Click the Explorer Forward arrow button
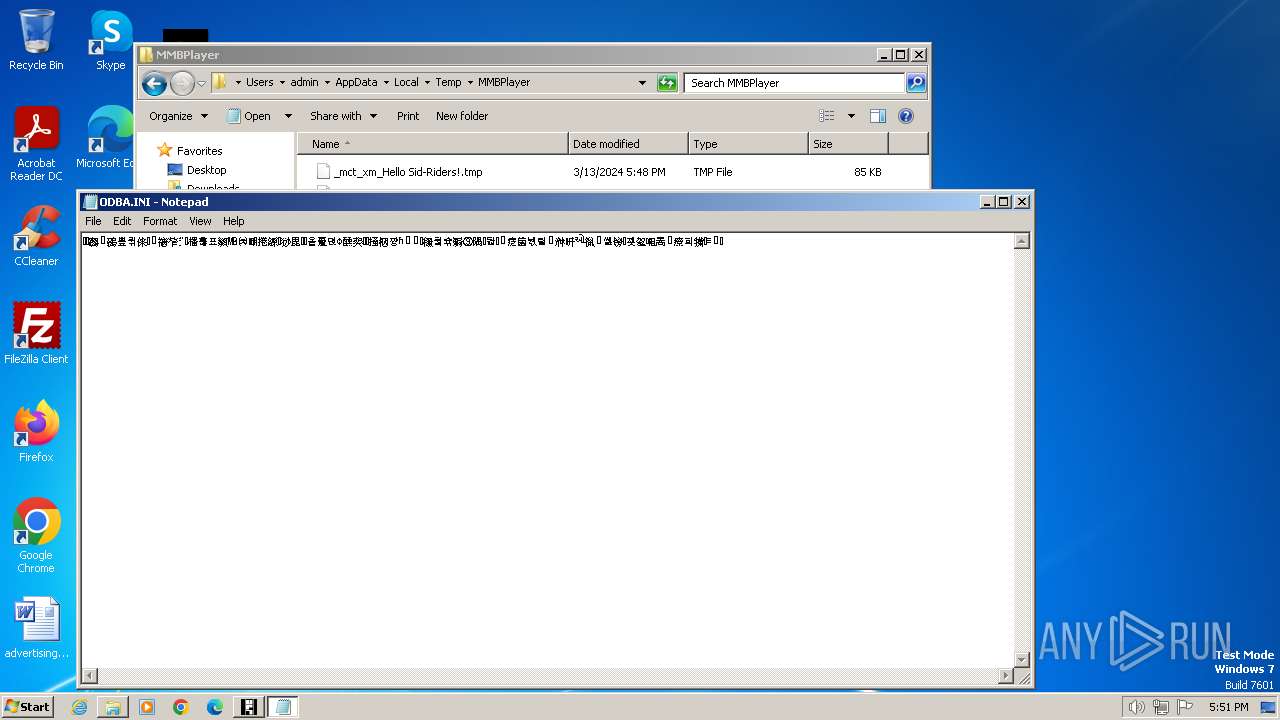This screenshot has width=1280, height=720. 182,83
